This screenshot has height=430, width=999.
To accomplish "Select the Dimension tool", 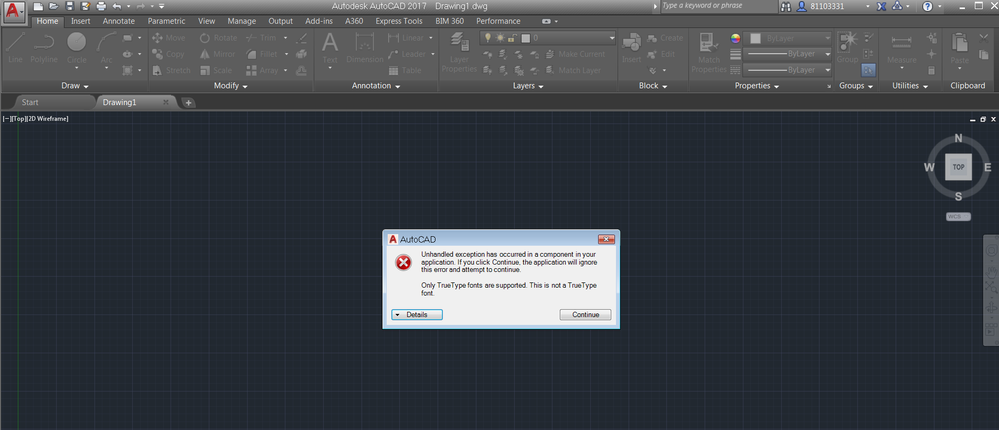I will [x=364, y=48].
